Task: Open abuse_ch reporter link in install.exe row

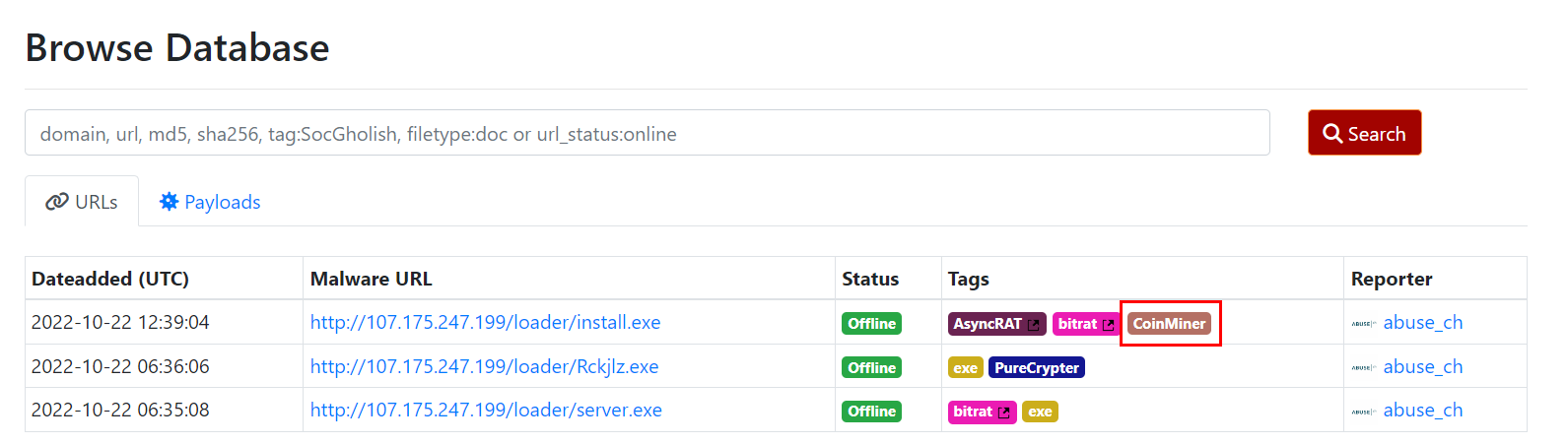Action: tap(1423, 322)
